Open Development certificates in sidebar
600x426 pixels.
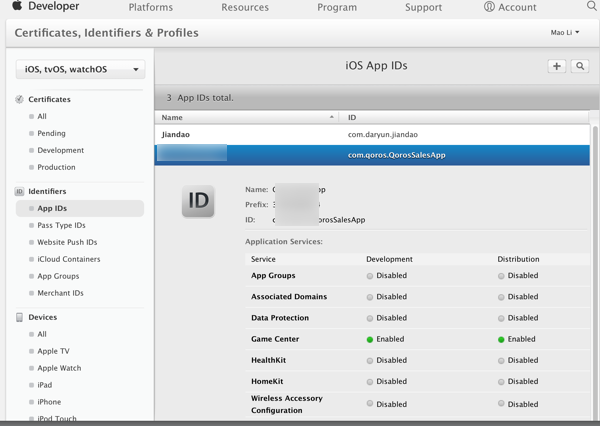[61, 150]
